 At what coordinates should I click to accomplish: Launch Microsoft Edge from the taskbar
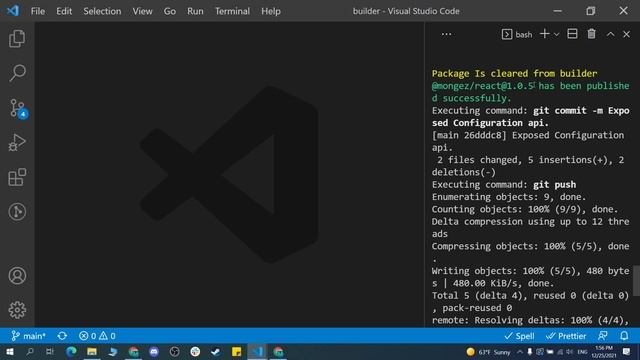tap(71, 352)
